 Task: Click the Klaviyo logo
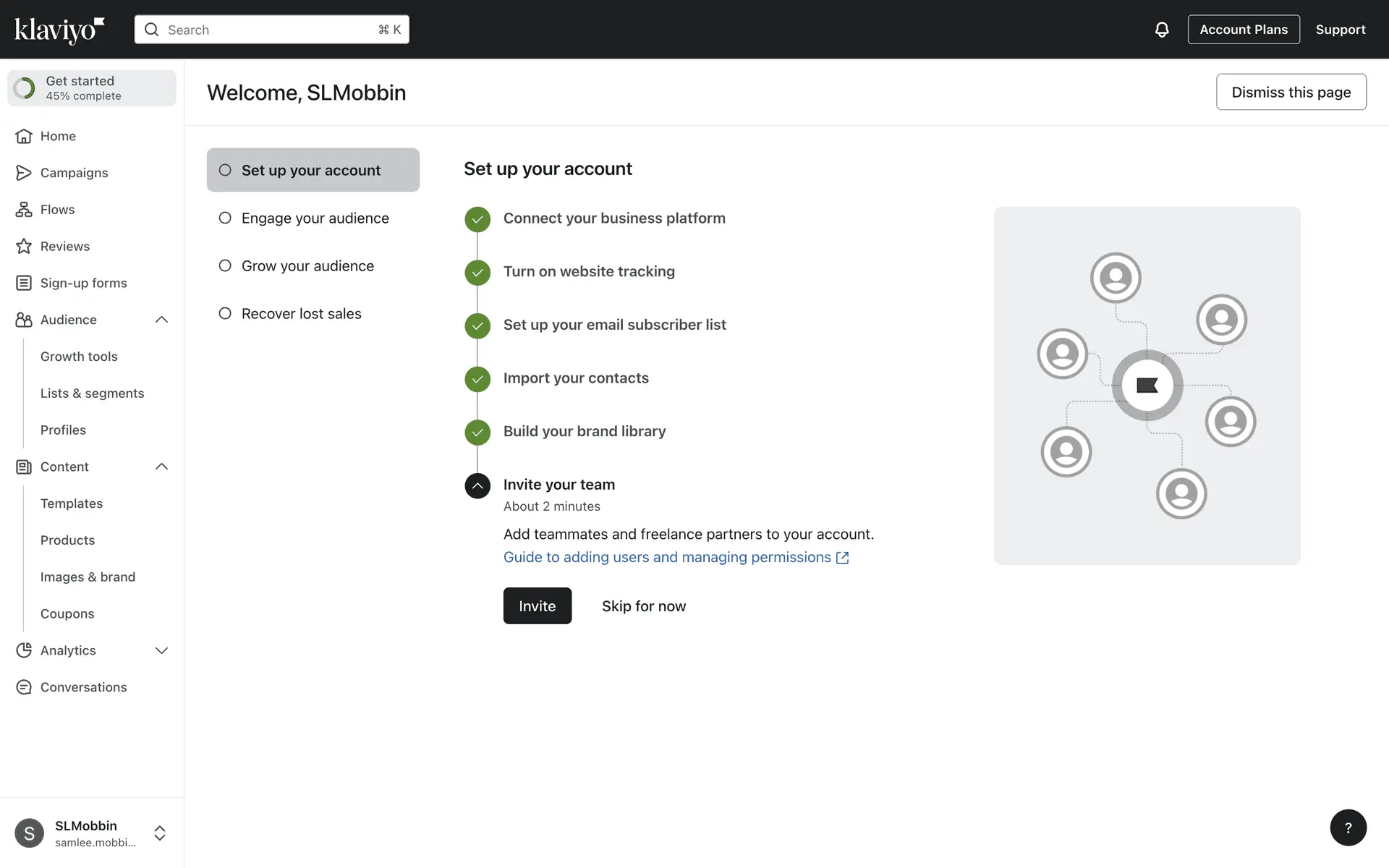pos(59,30)
